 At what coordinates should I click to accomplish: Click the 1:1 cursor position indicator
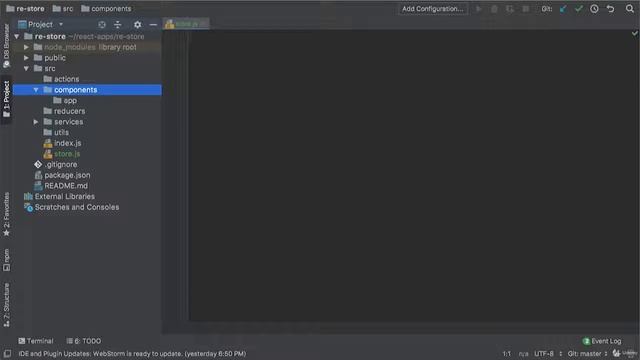507,353
